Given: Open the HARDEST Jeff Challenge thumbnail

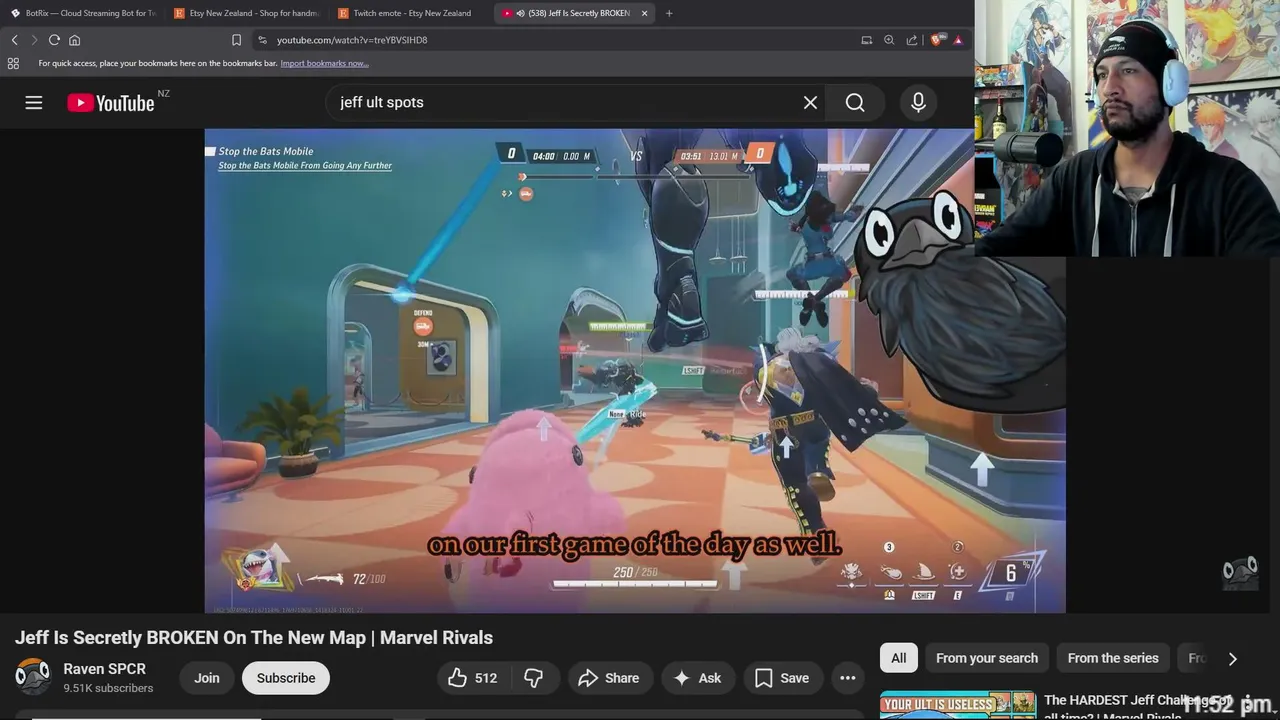Looking at the screenshot, I should point(958,705).
